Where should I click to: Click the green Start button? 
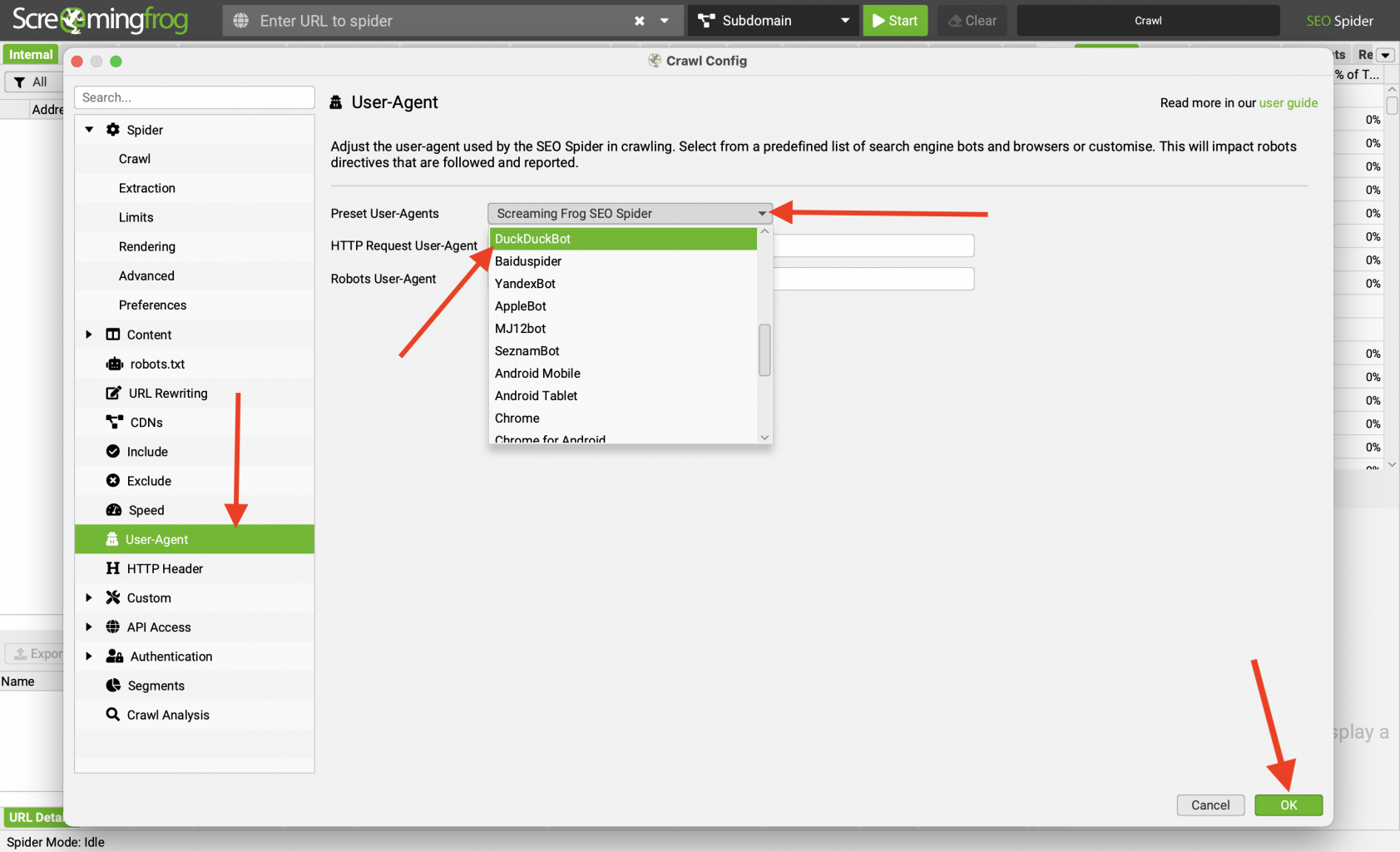895,21
